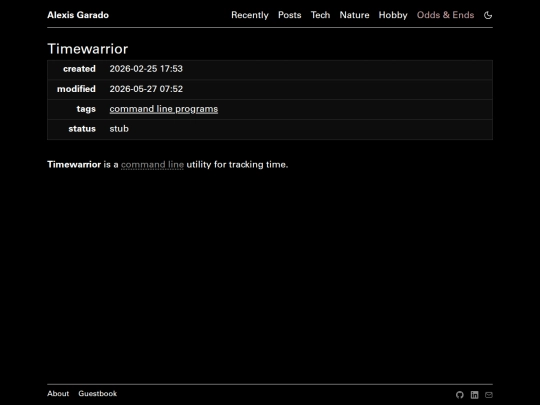Navigate to the Tech section
540x405 pixels.
pos(320,15)
